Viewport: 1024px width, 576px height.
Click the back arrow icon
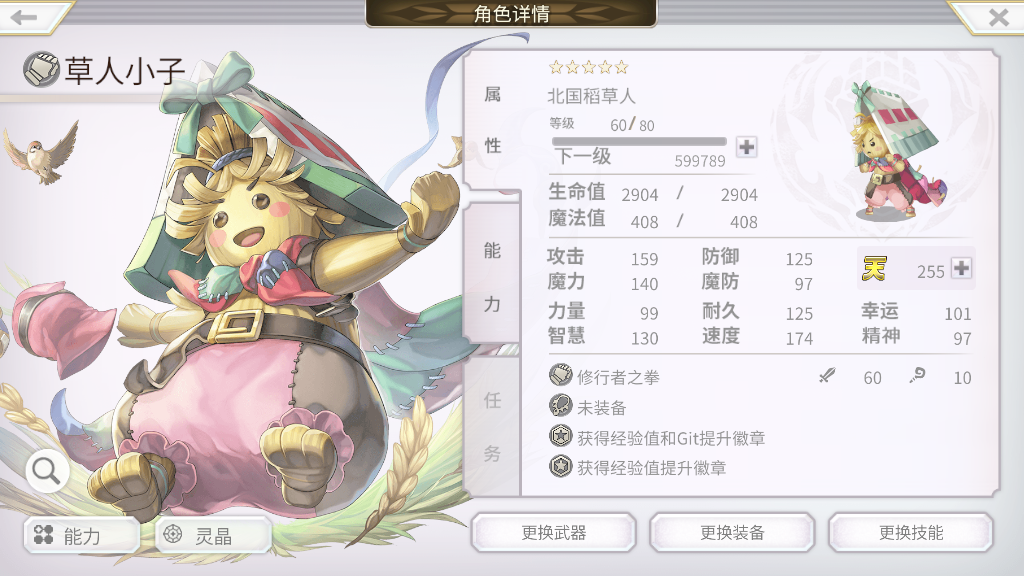point(25,18)
